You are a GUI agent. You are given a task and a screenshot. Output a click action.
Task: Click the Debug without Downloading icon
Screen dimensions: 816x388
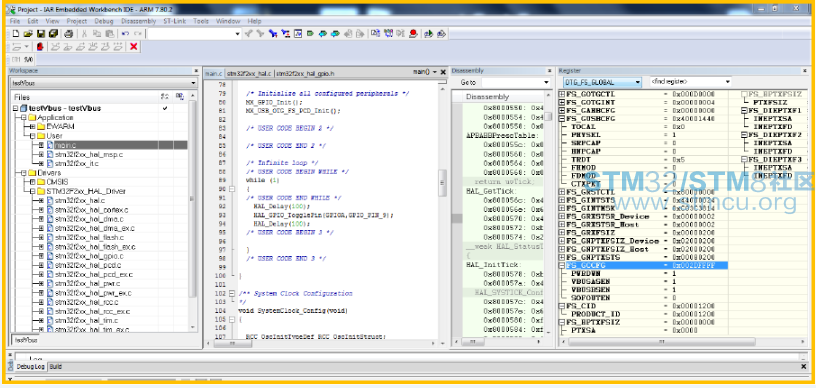[441, 34]
